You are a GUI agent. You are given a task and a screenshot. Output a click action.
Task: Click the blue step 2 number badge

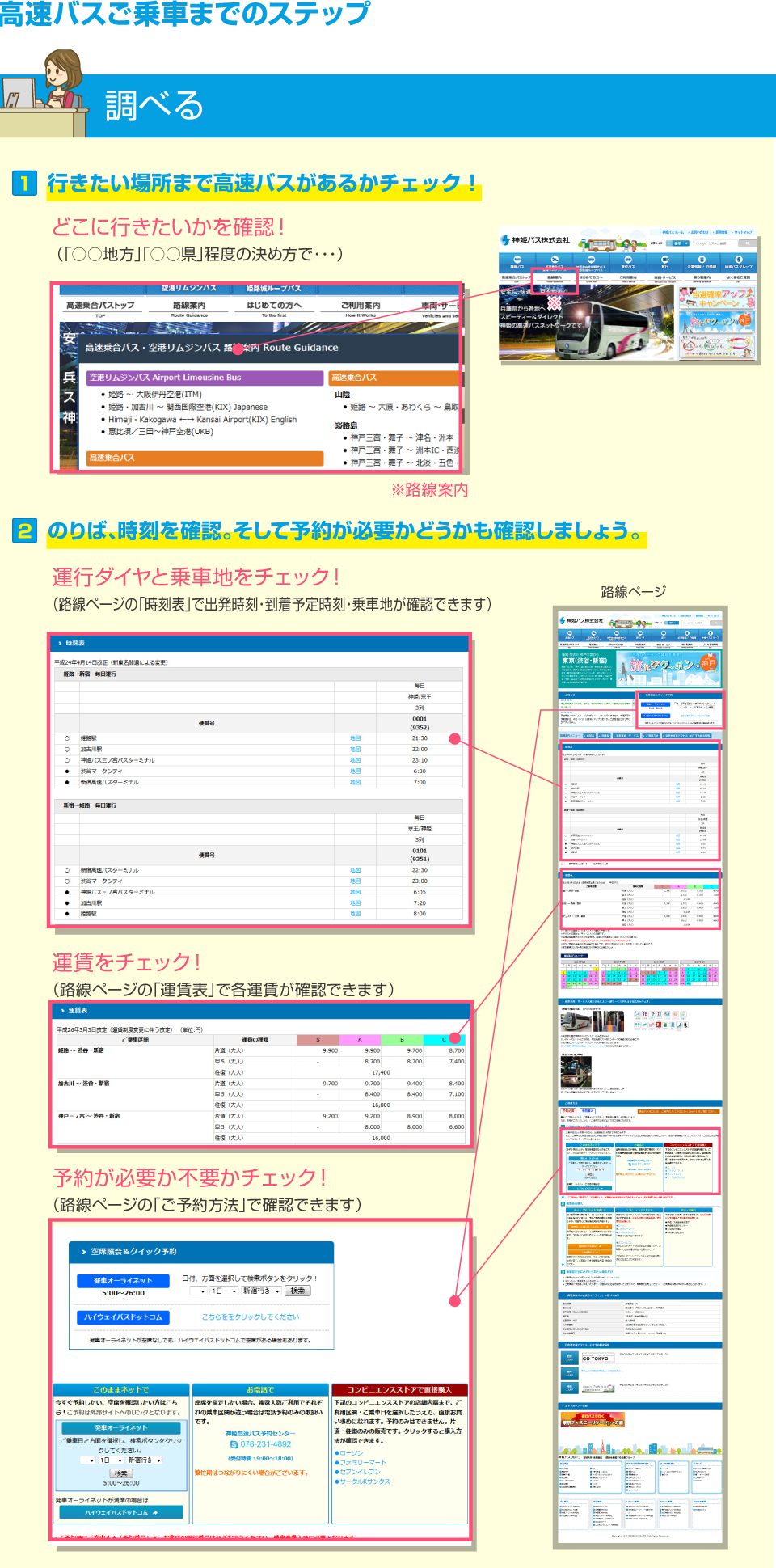(x=25, y=530)
